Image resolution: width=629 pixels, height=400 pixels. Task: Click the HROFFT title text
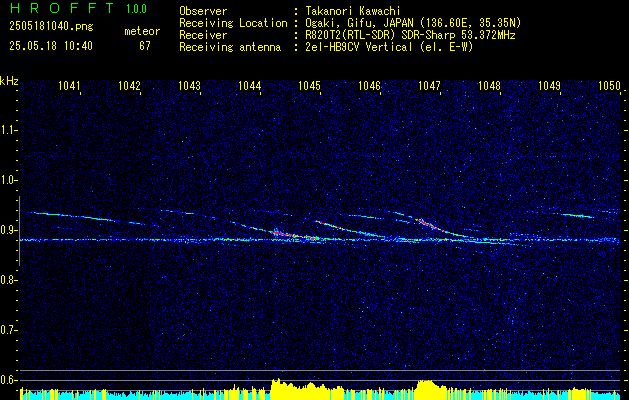click(x=63, y=8)
